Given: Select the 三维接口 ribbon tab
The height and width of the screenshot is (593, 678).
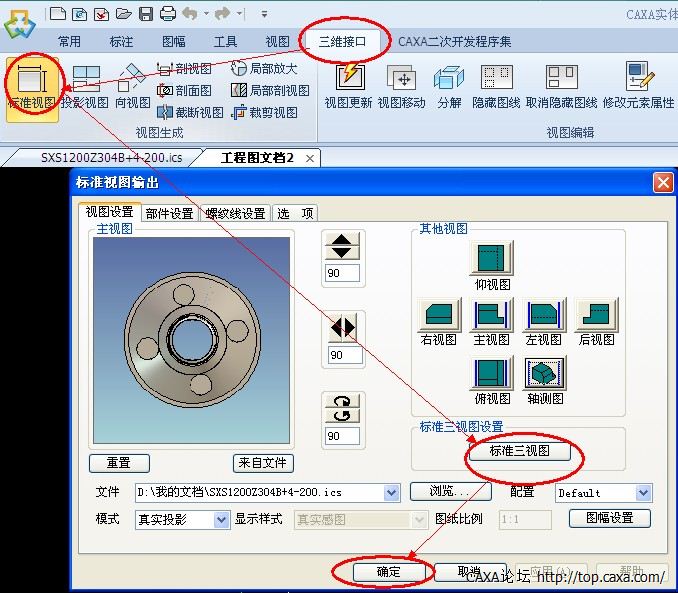Looking at the screenshot, I should point(342,42).
